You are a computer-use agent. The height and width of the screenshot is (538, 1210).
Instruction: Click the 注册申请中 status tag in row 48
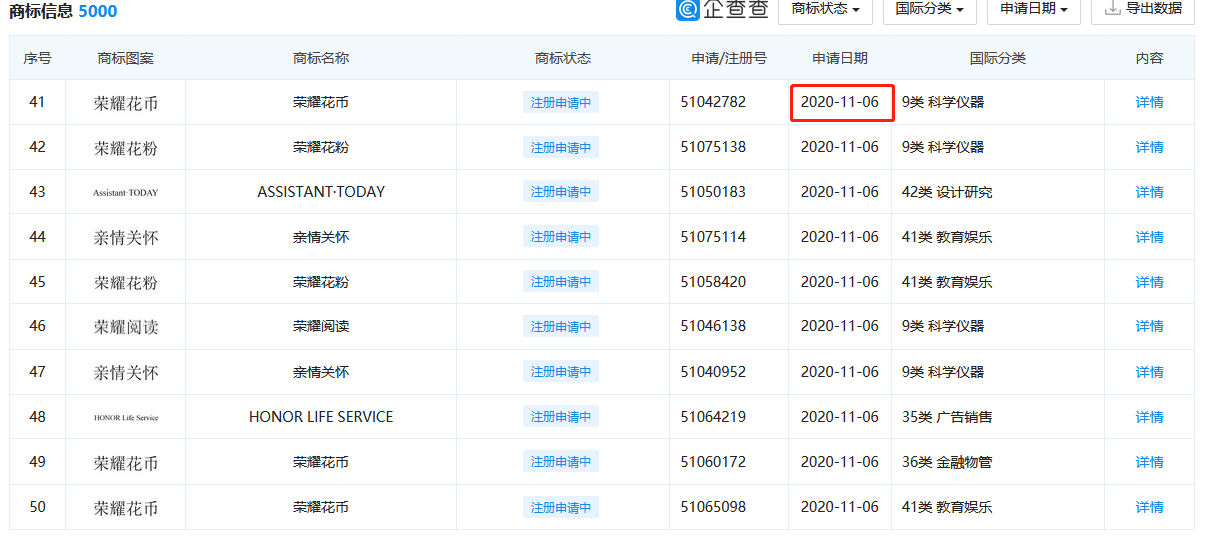[x=561, y=417]
